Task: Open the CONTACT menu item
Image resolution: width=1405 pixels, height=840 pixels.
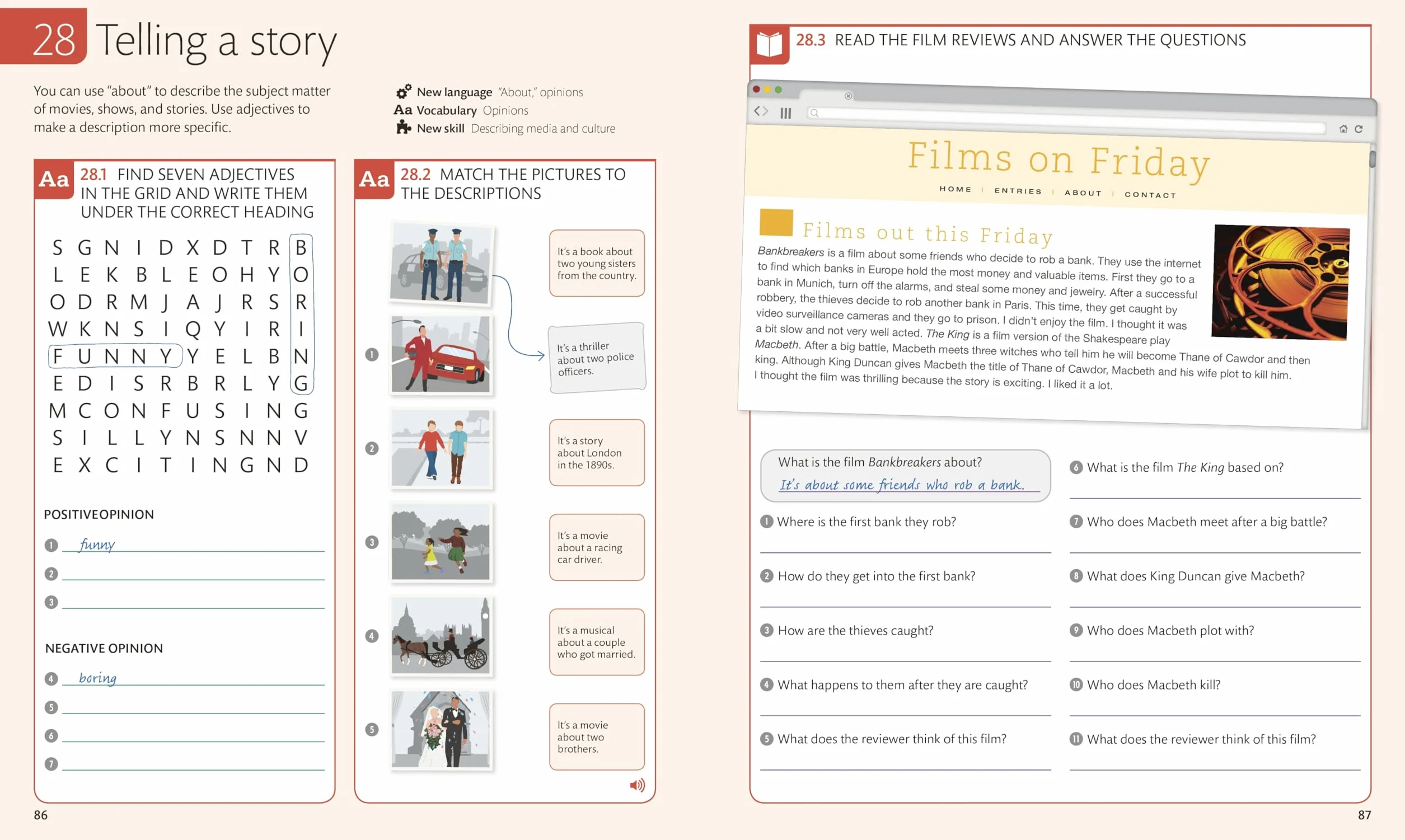Action: (x=1150, y=195)
